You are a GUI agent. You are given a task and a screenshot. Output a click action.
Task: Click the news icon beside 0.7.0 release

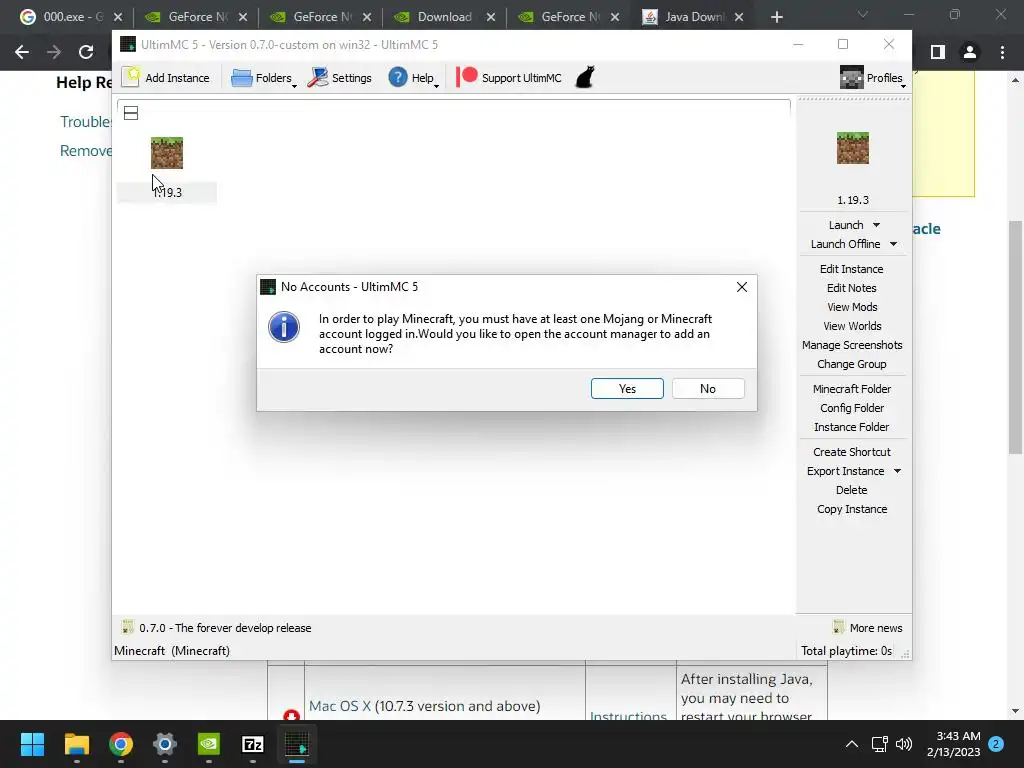(x=127, y=628)
